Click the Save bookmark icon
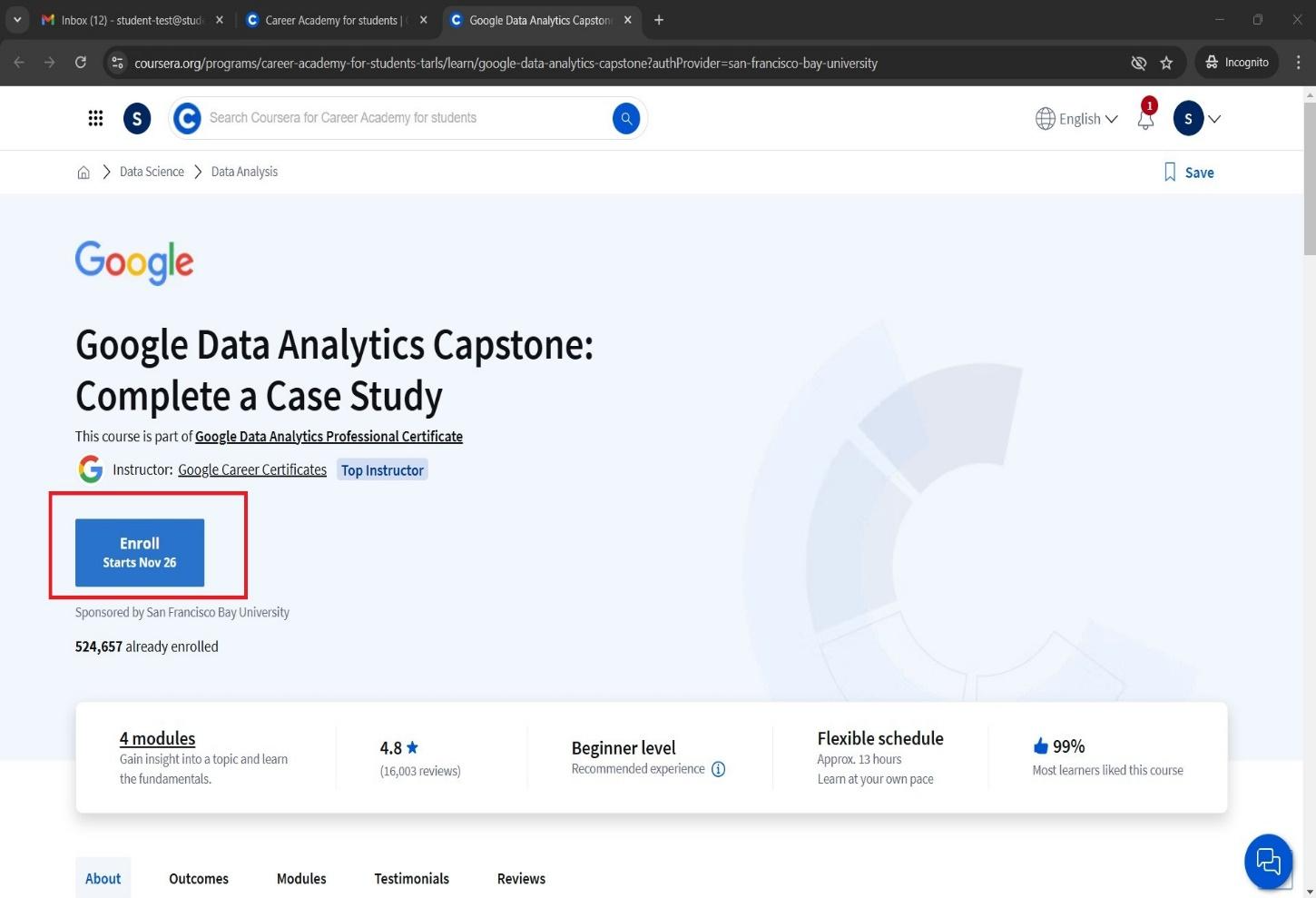This screenshot has height=898, width=1316. tap(1170, 173)
